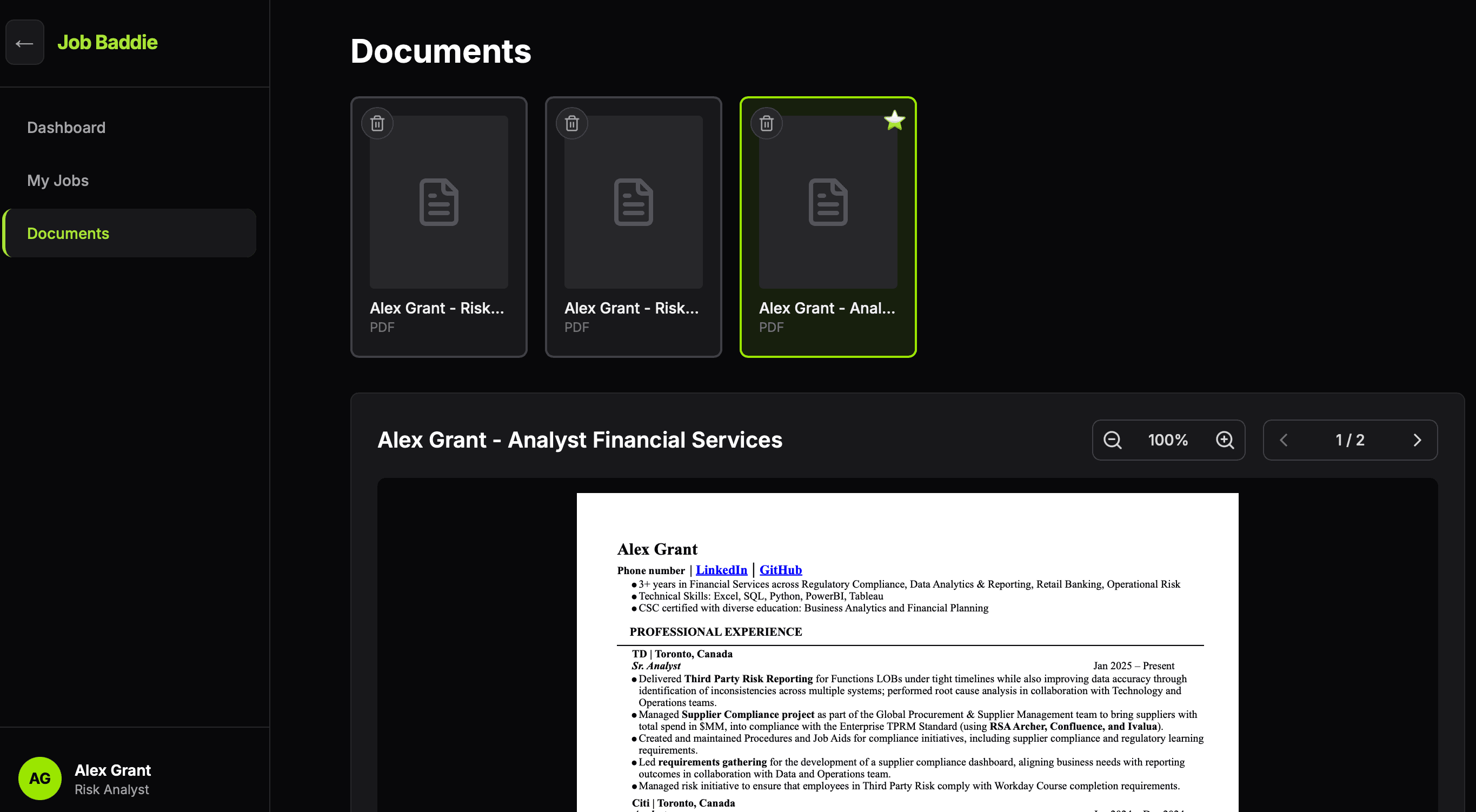Image resolution: width=1476 pixels, height=812 pixels.
Task: Select the second Alex Grant - Risk PDF card
Action: pyautogui.click(x=633, y=227)
